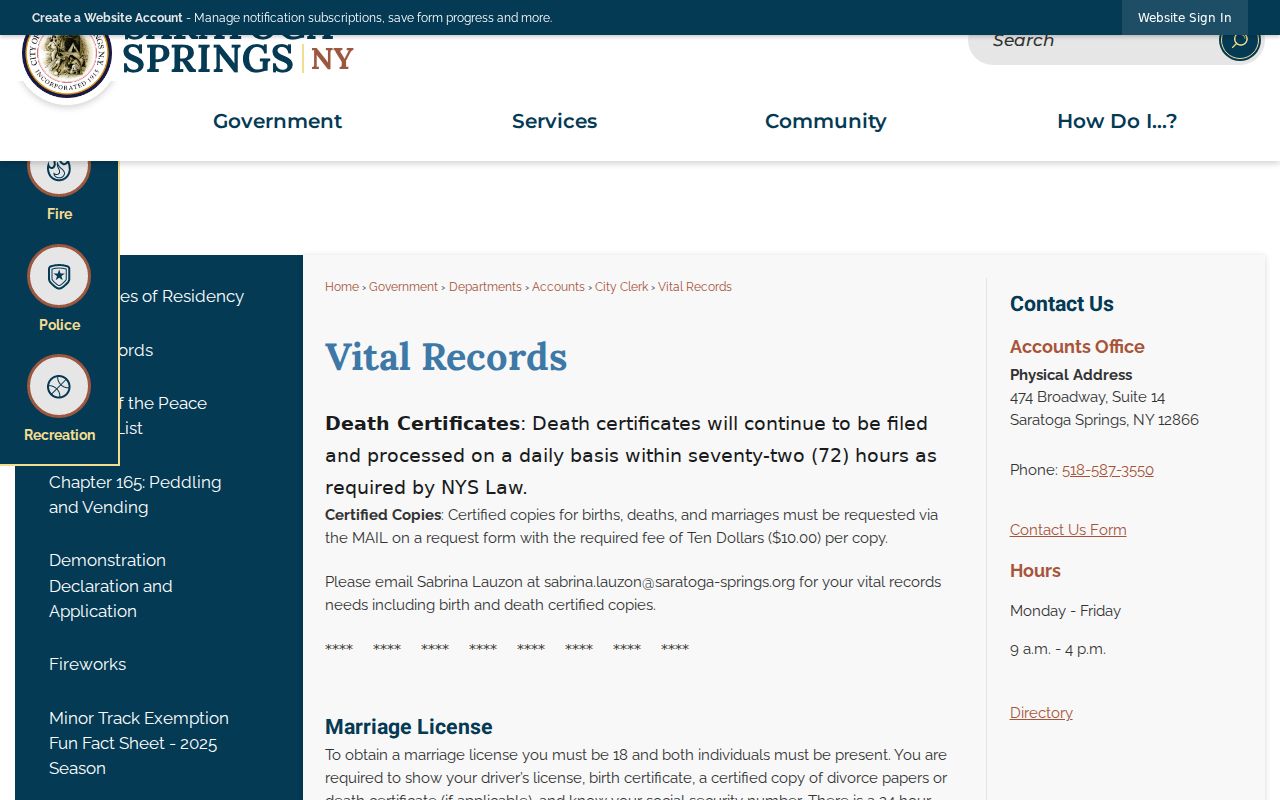Click the Vital Records page title
This screenshot has height=800, width=1280.
pyautogui.click(x=446, y=357)
